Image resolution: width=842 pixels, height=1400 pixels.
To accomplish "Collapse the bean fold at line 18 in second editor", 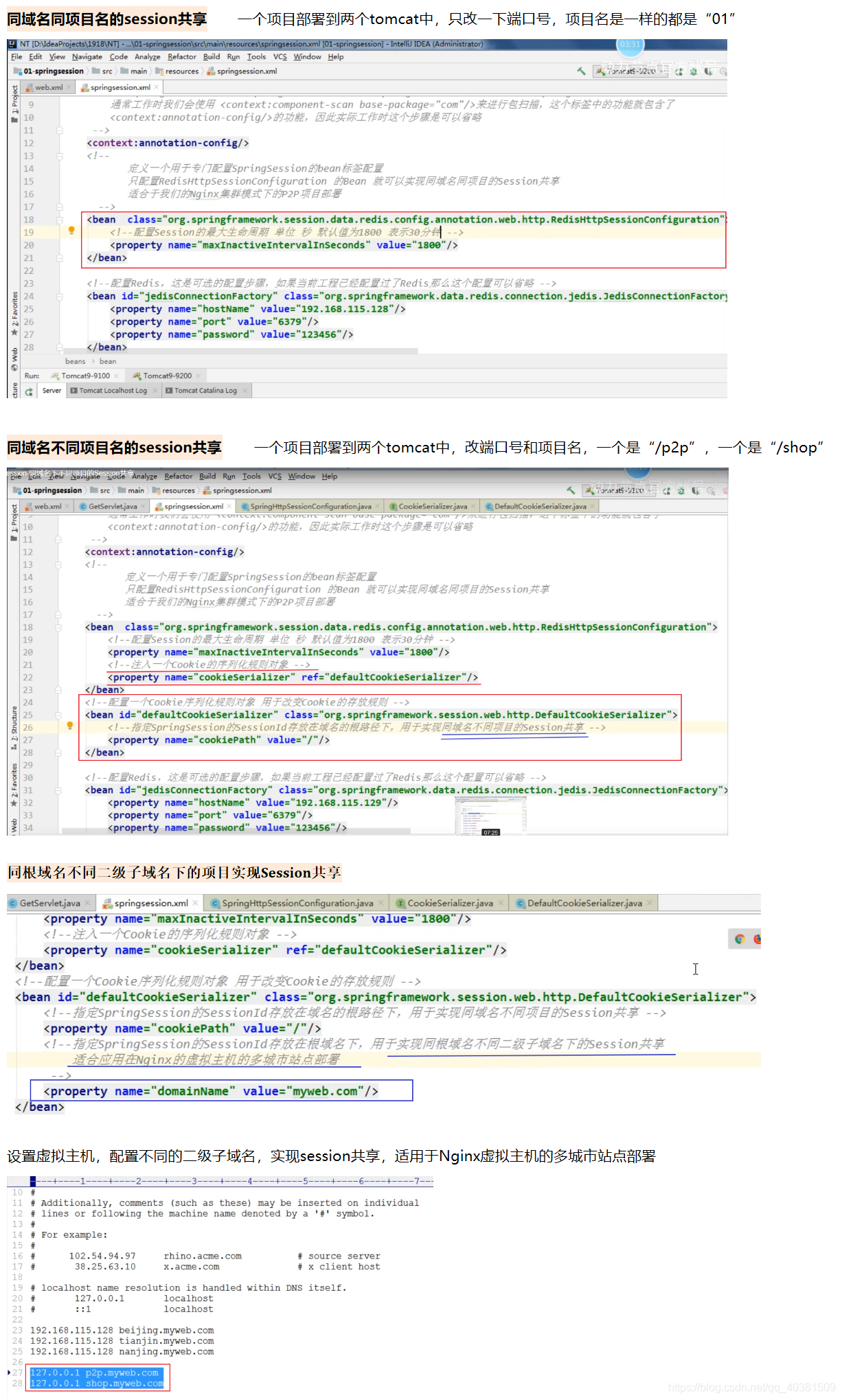I will click(x=57, y=627).
